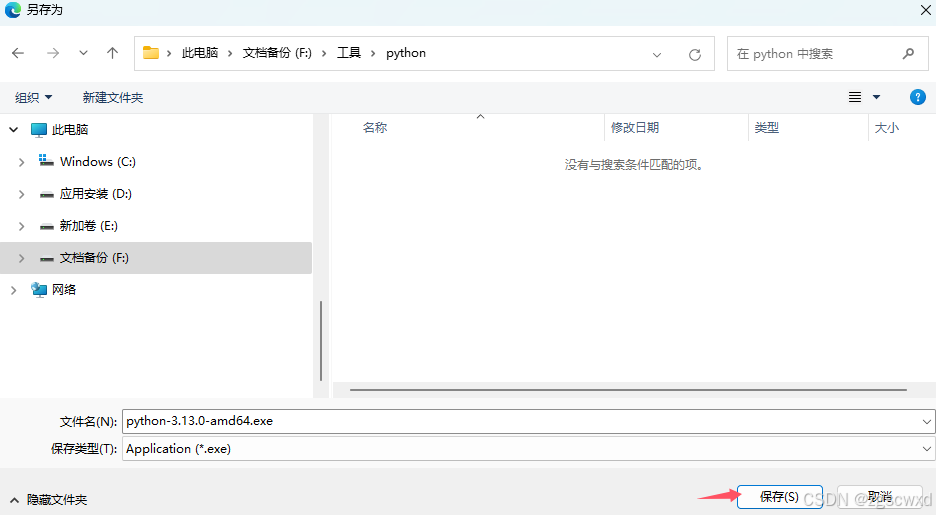
Task: Expand the 应用安装 (D:) drive node
Action: pos(21,194)
